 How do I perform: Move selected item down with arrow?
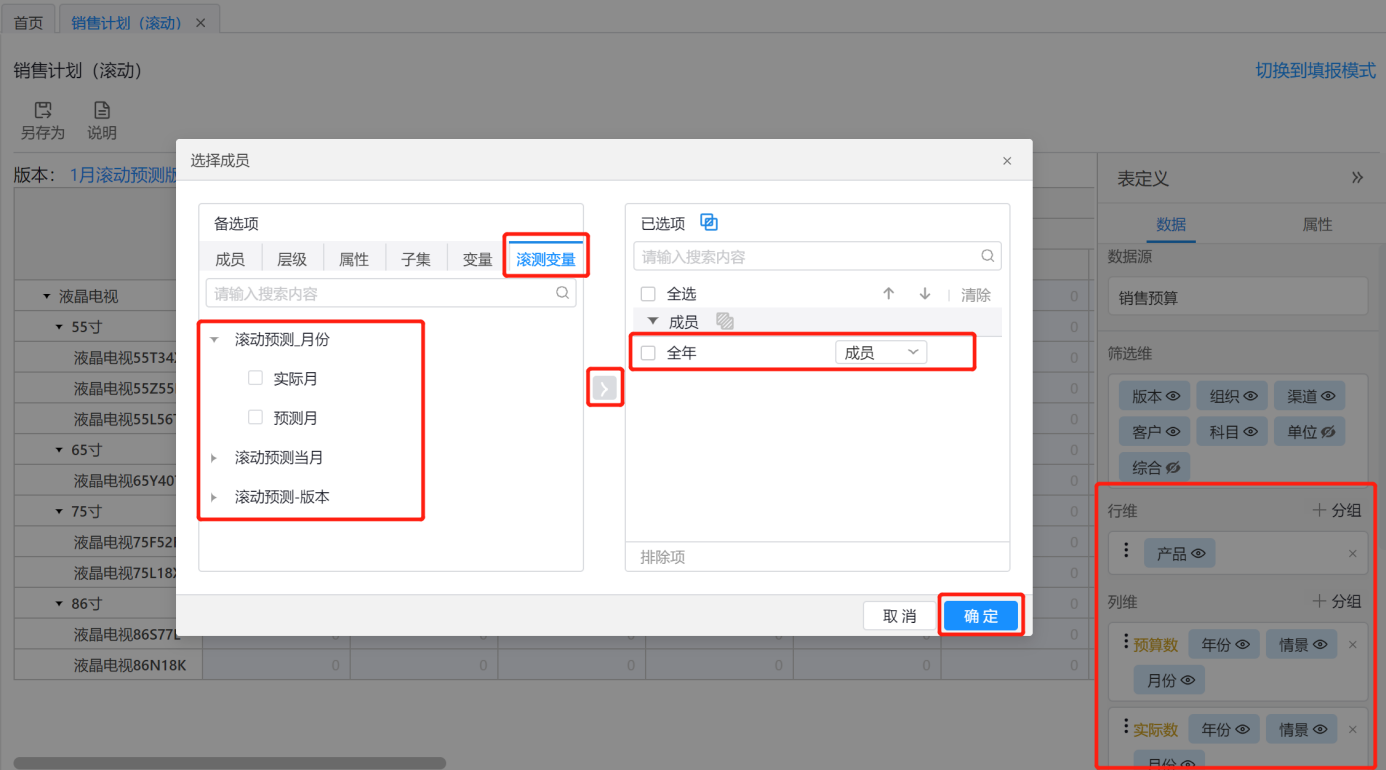pyautogui.click(x=925, y=294)
